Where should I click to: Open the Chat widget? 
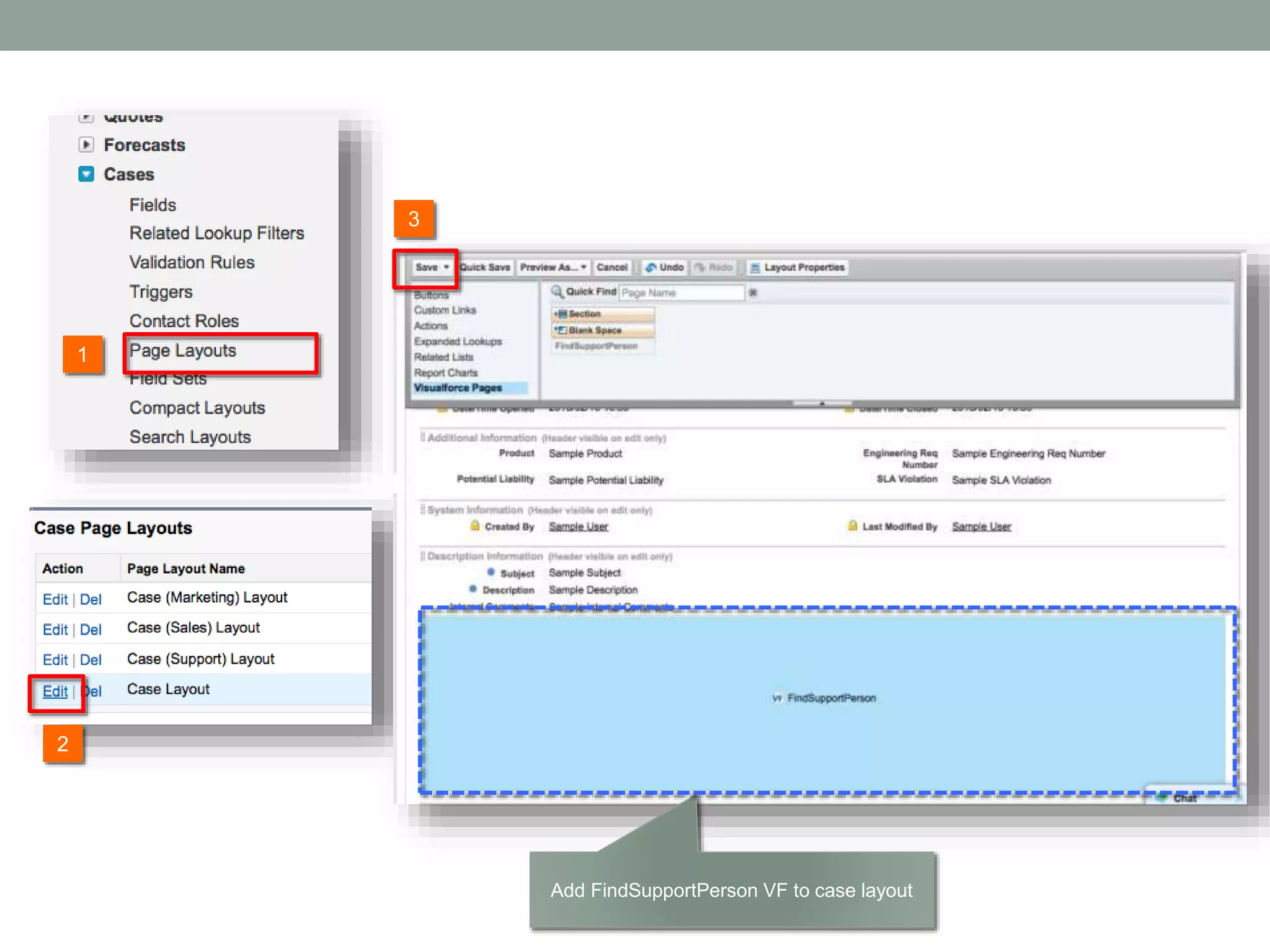[x=1184, y=798]
